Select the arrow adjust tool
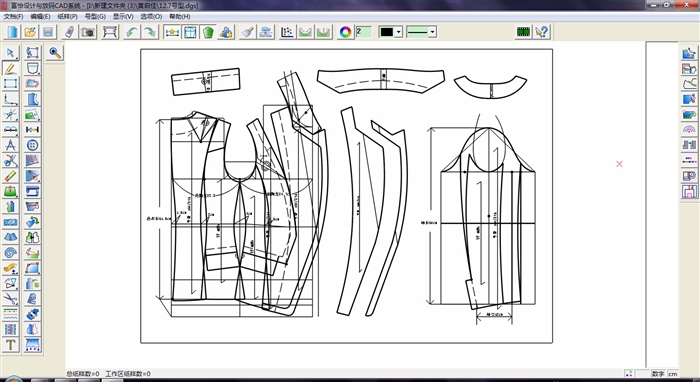This screenshot has width=700, height=382. tap(11, 53)
